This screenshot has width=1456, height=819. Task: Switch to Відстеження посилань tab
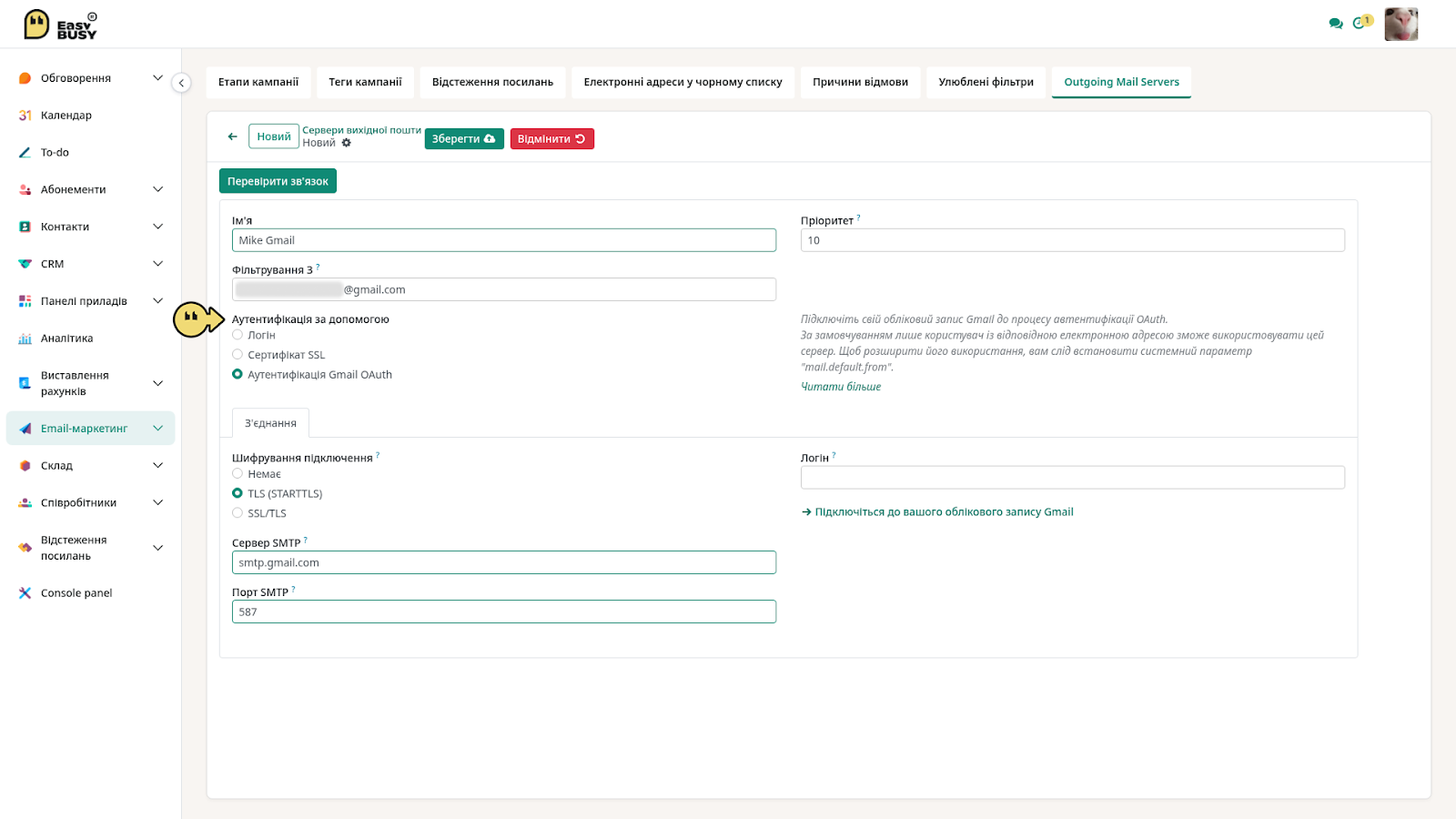(x=492, y=82)
